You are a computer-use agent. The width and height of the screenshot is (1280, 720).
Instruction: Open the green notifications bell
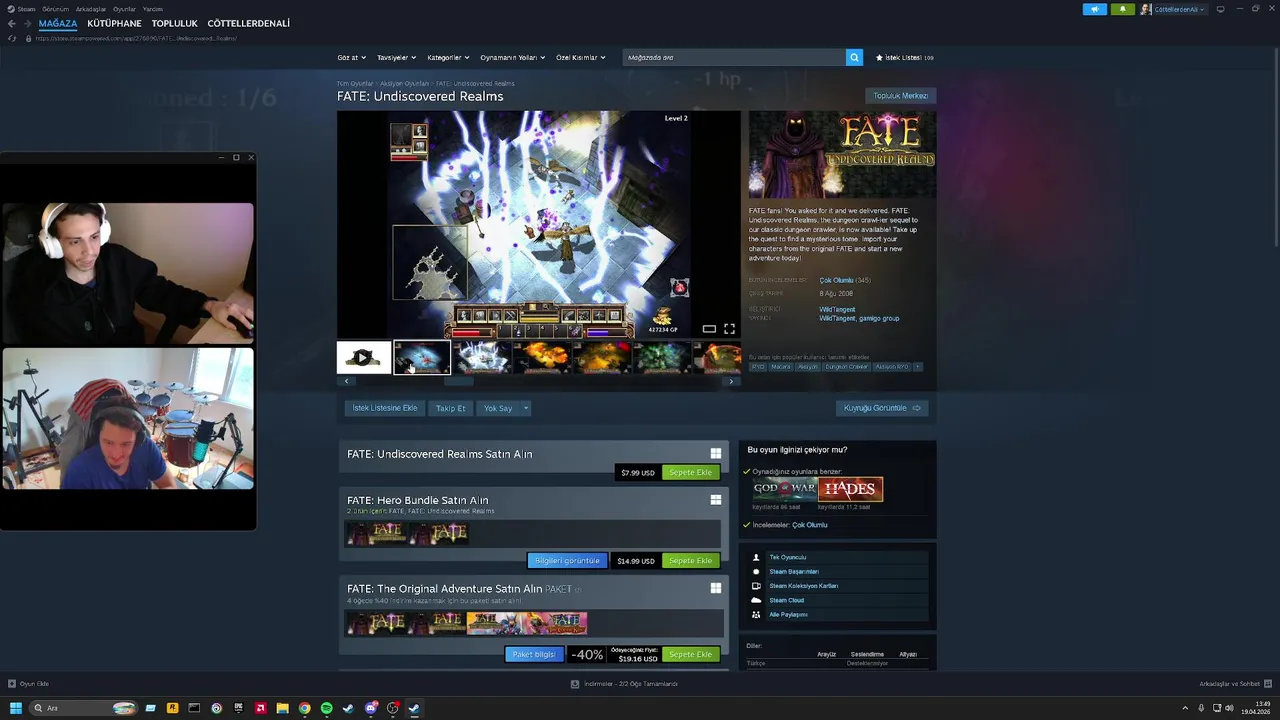pyautogui.click(x=1122, y=9)
